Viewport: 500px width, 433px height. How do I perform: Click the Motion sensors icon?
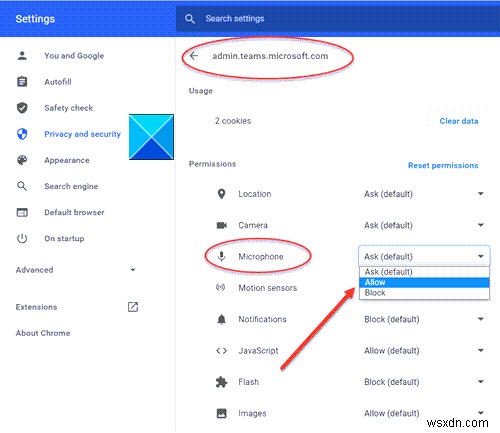221,287
